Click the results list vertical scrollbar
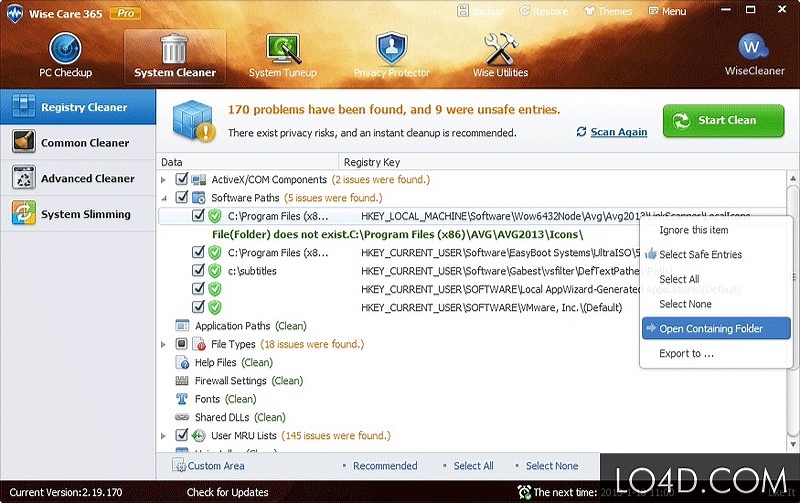Viewport: 800px width, 503px height. (x=792, y=312)
